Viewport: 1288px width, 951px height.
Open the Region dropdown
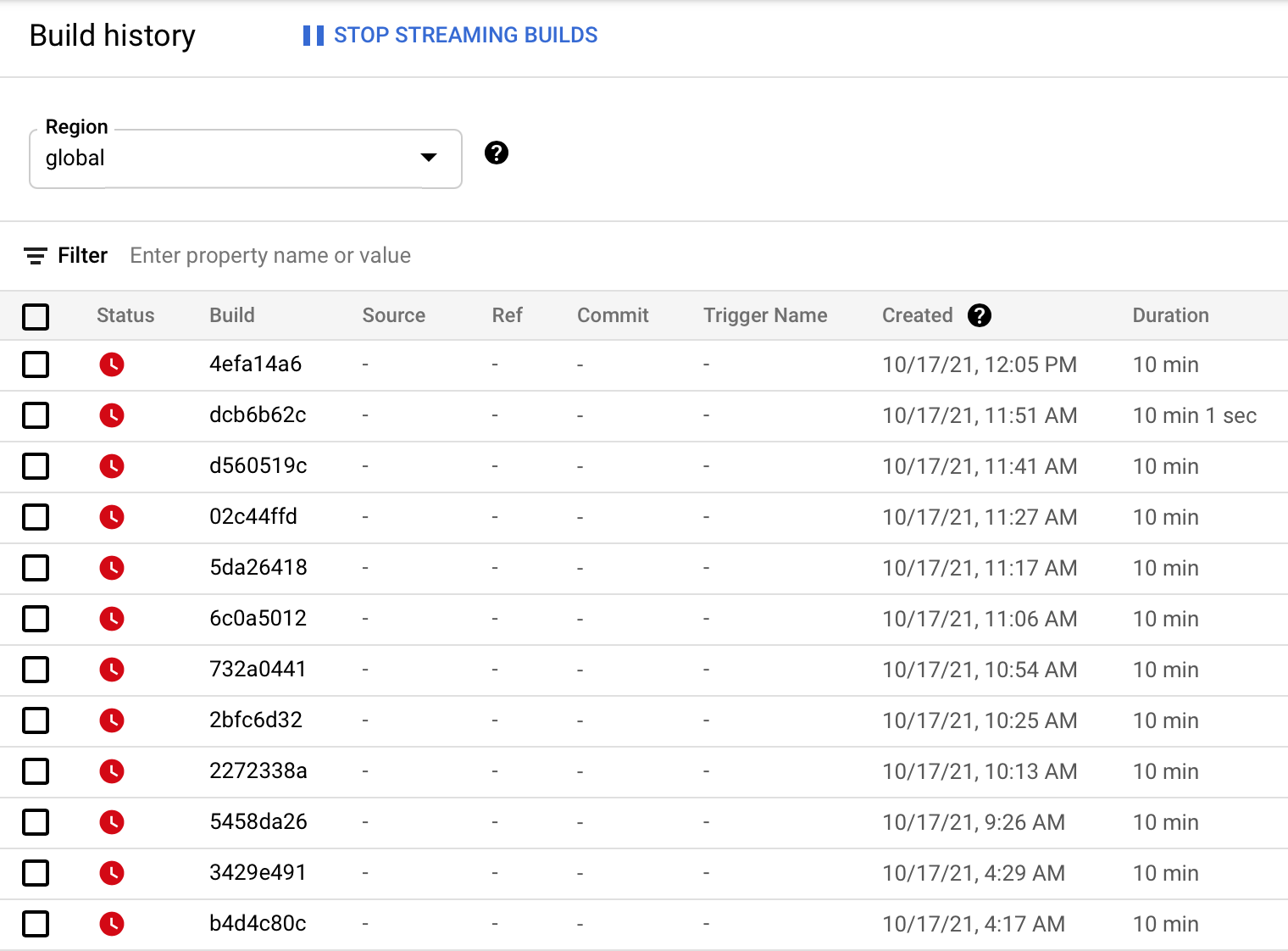click(x=245, y=158)
